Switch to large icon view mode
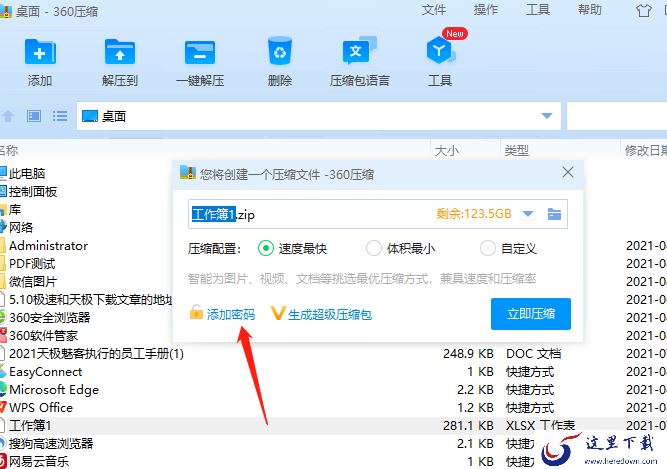 click(x=34, y=116)
